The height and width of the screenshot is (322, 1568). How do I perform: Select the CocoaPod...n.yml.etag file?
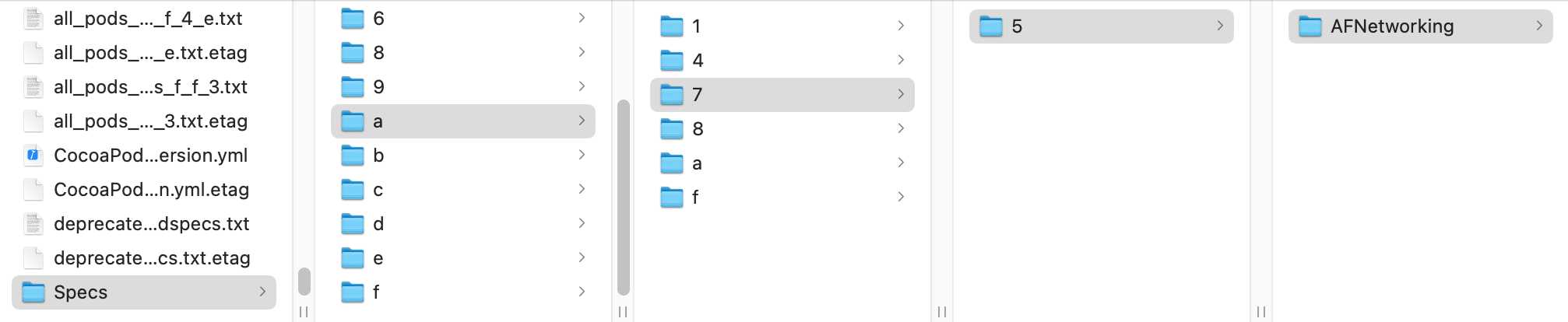(144, 190)
